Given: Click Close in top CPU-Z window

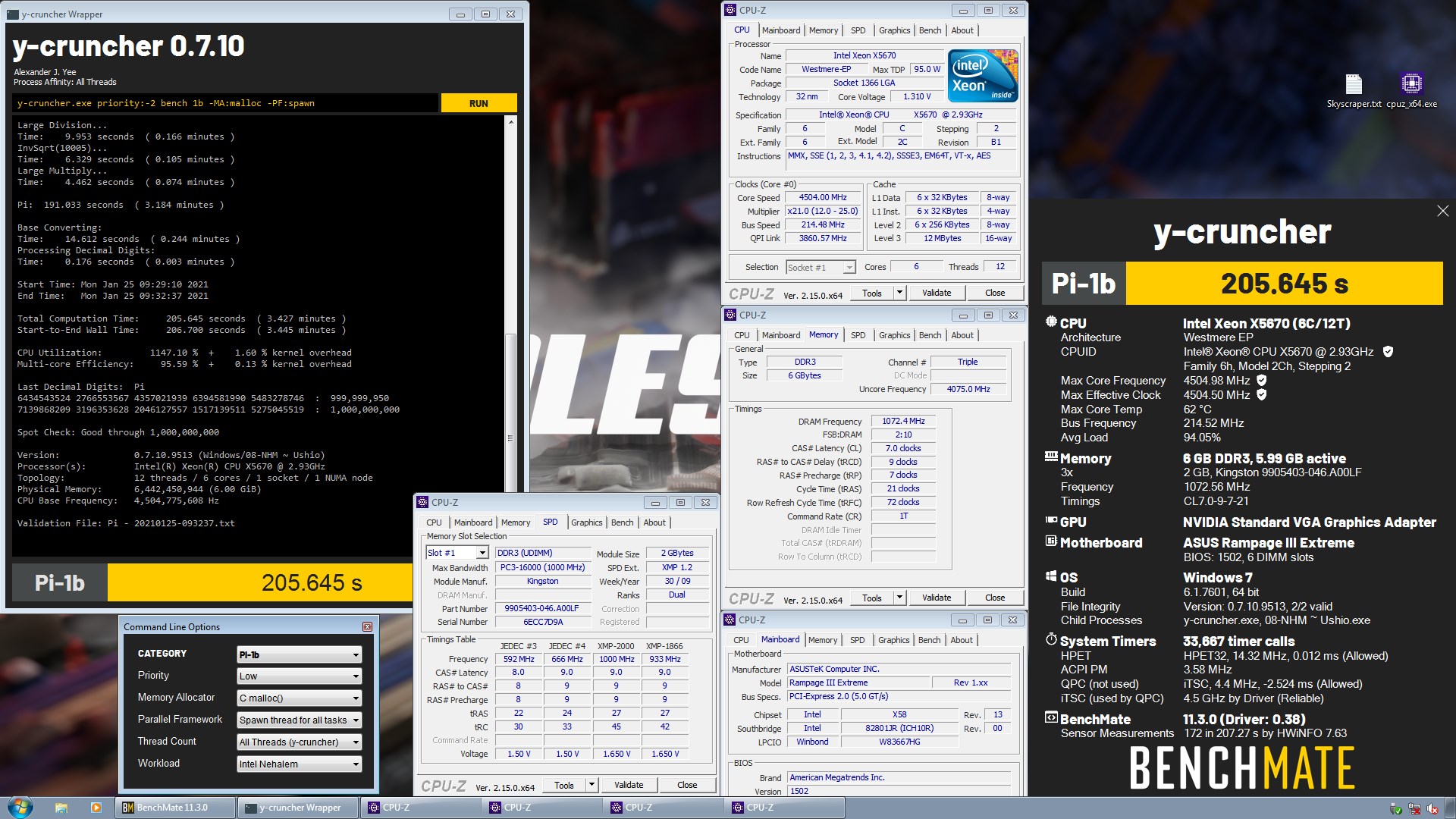Looking at the screenshot, I should tap(995, 293).
